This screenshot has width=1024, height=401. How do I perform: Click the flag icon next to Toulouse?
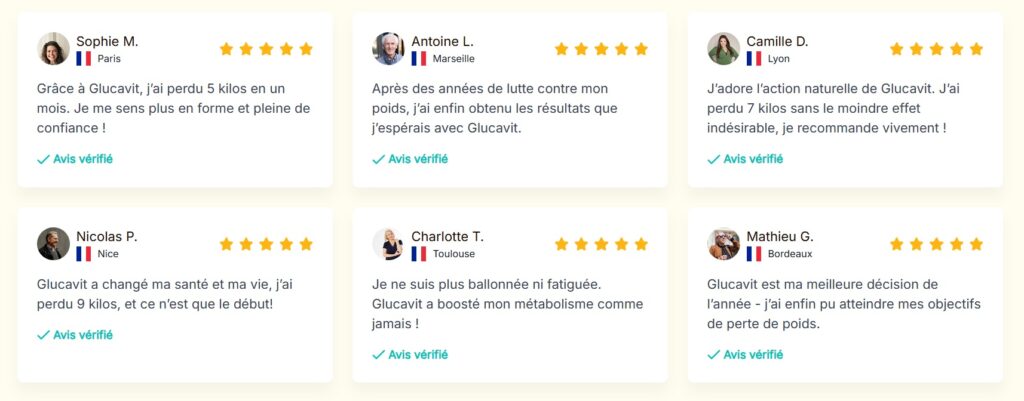(419, 254)
